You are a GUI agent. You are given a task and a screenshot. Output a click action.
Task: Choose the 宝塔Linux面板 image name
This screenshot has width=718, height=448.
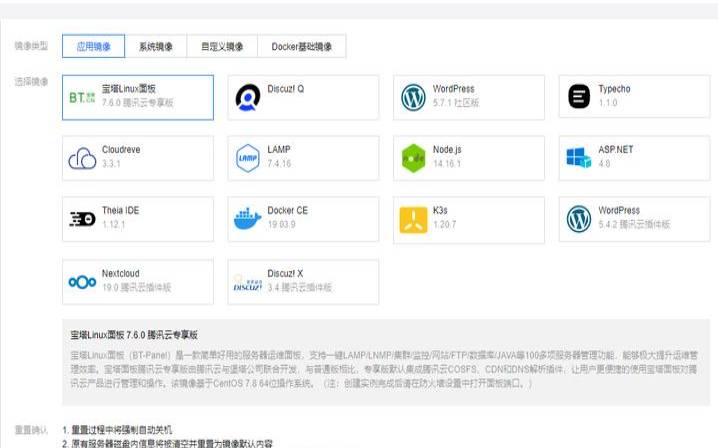pyautogui.click(x=129, y=88)
